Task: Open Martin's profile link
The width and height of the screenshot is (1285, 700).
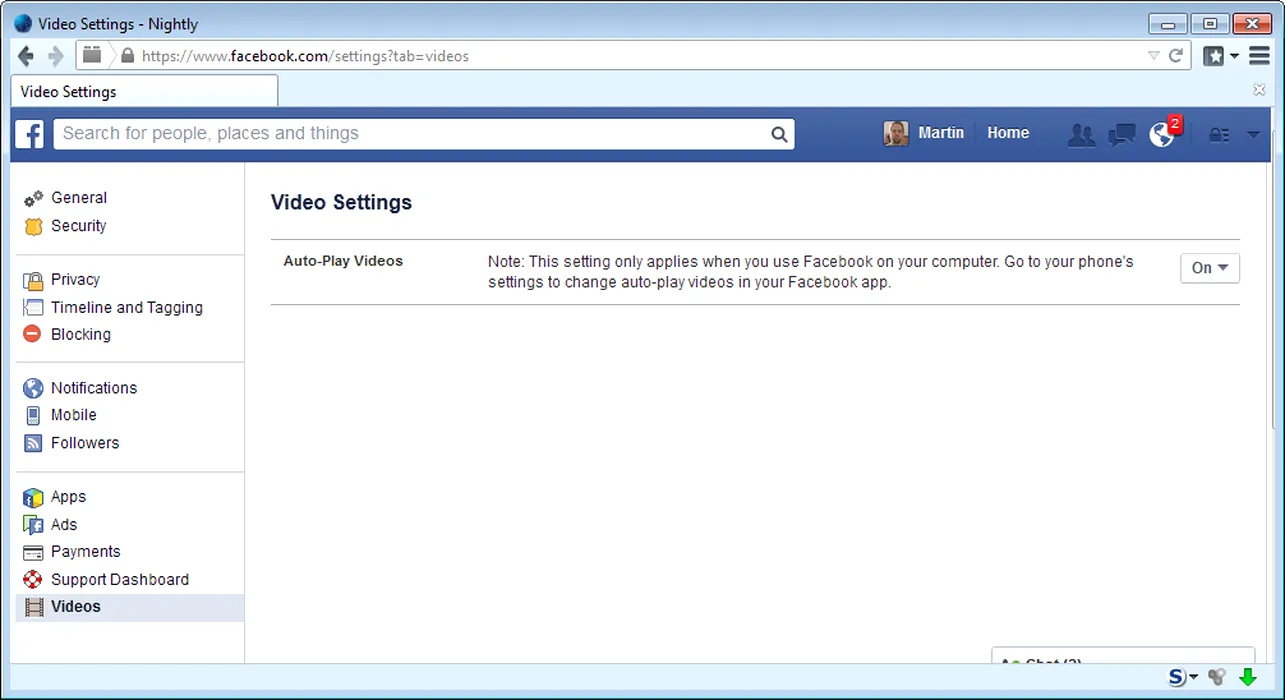Action: [925, 133]
